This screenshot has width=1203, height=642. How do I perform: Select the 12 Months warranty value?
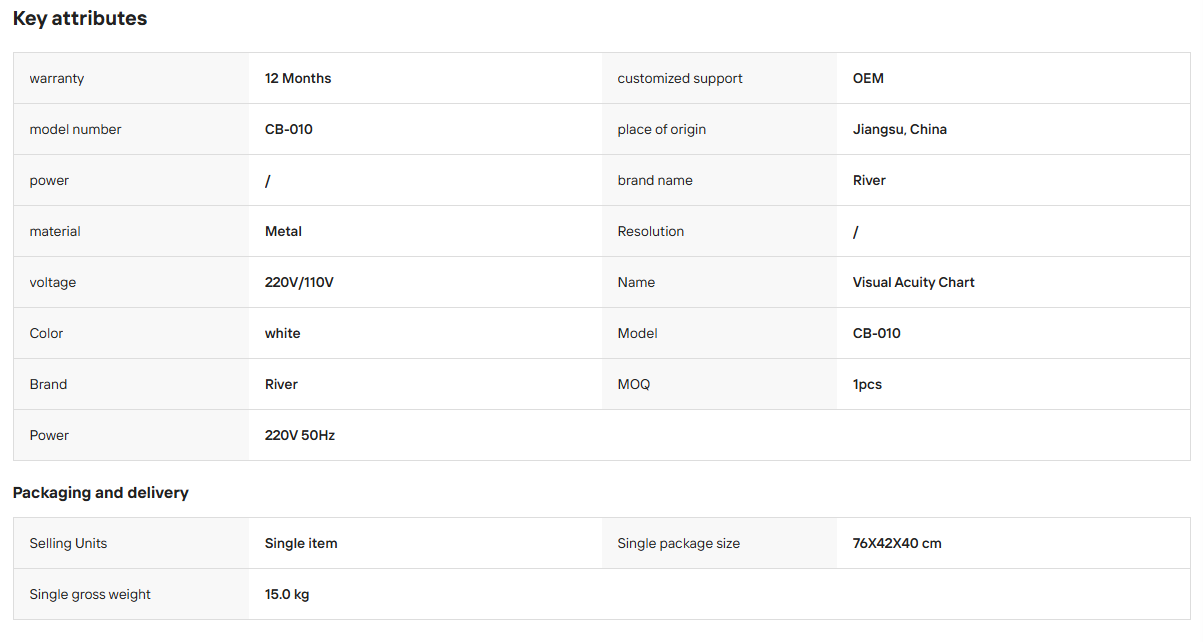click(x=298, y=78)
